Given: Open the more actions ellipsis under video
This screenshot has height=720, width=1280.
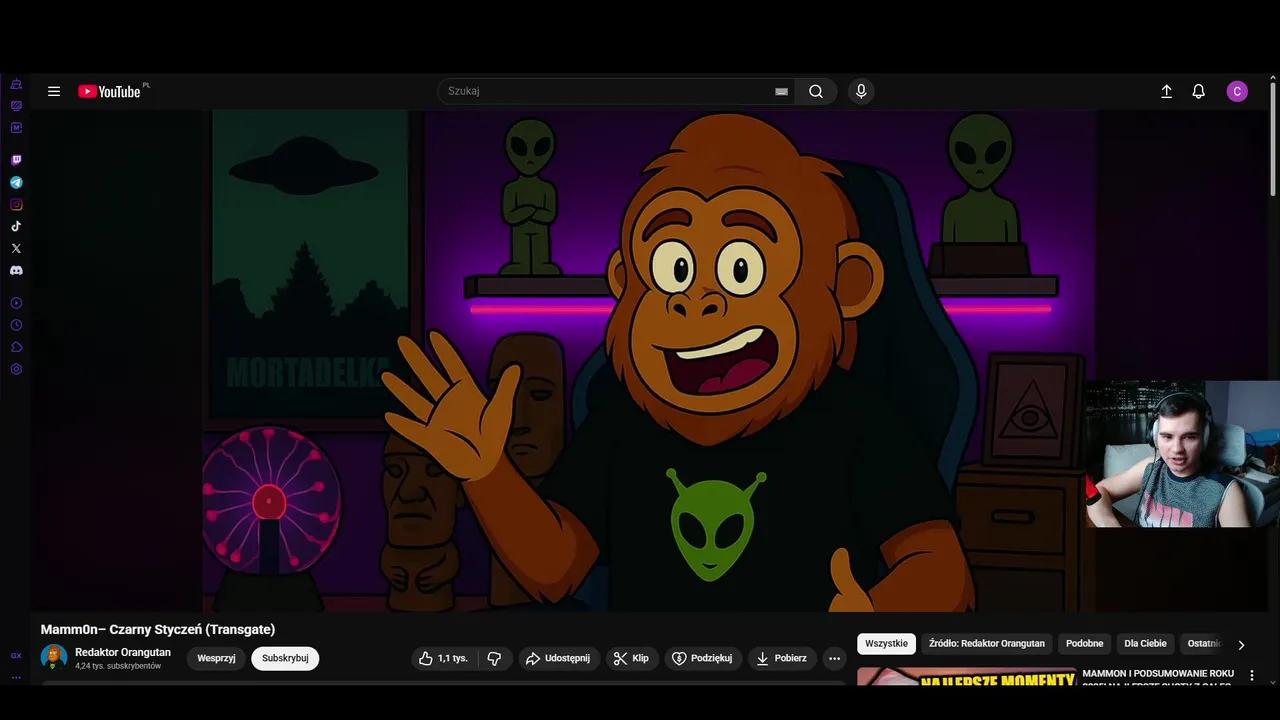Looking at the screenshot, I should coord(834,658).
